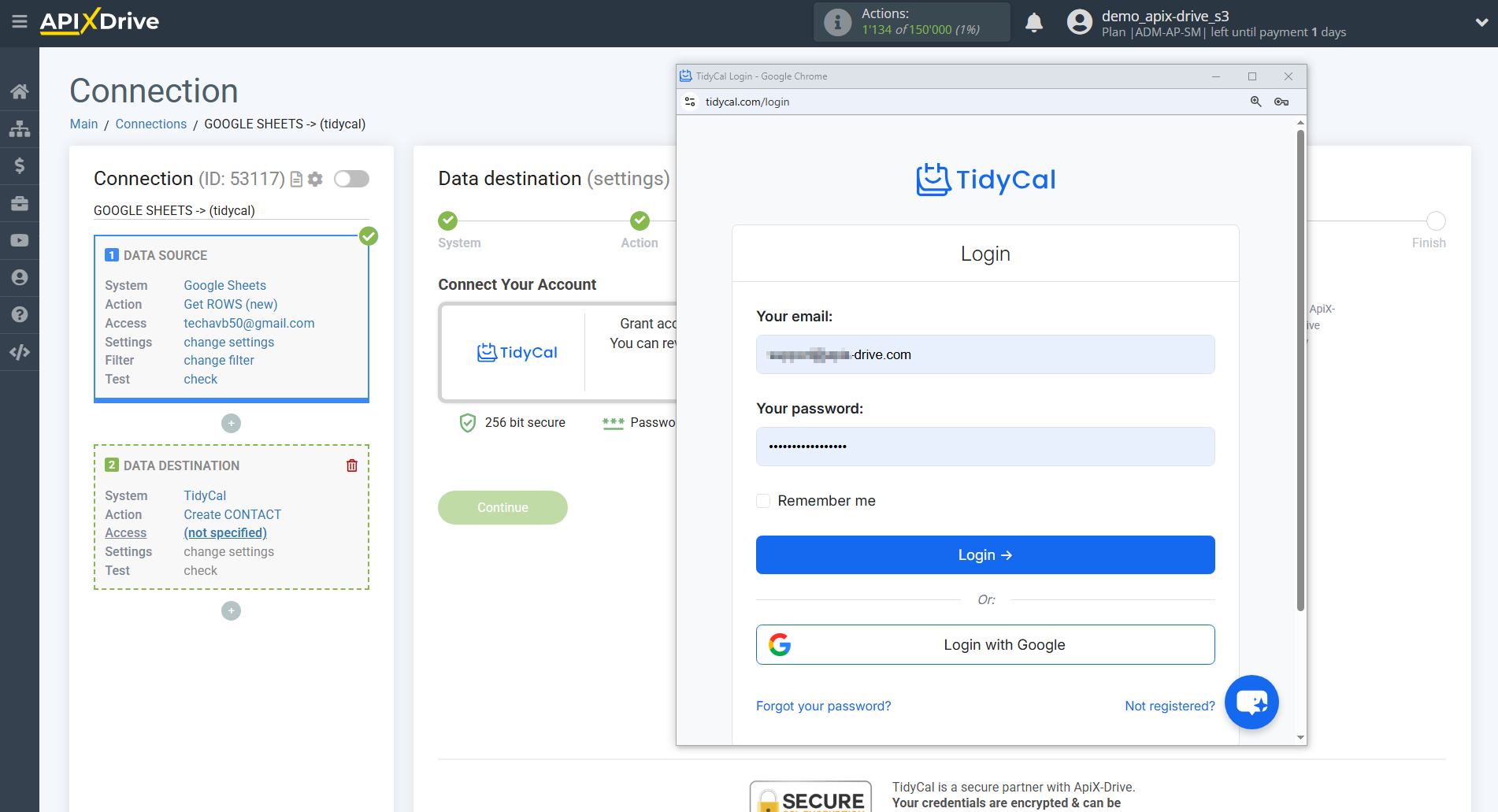This screenshot has width=1498, height=812.
Task: Open video tutorials via YouTube sidebar icon
Action: point(20,240)
